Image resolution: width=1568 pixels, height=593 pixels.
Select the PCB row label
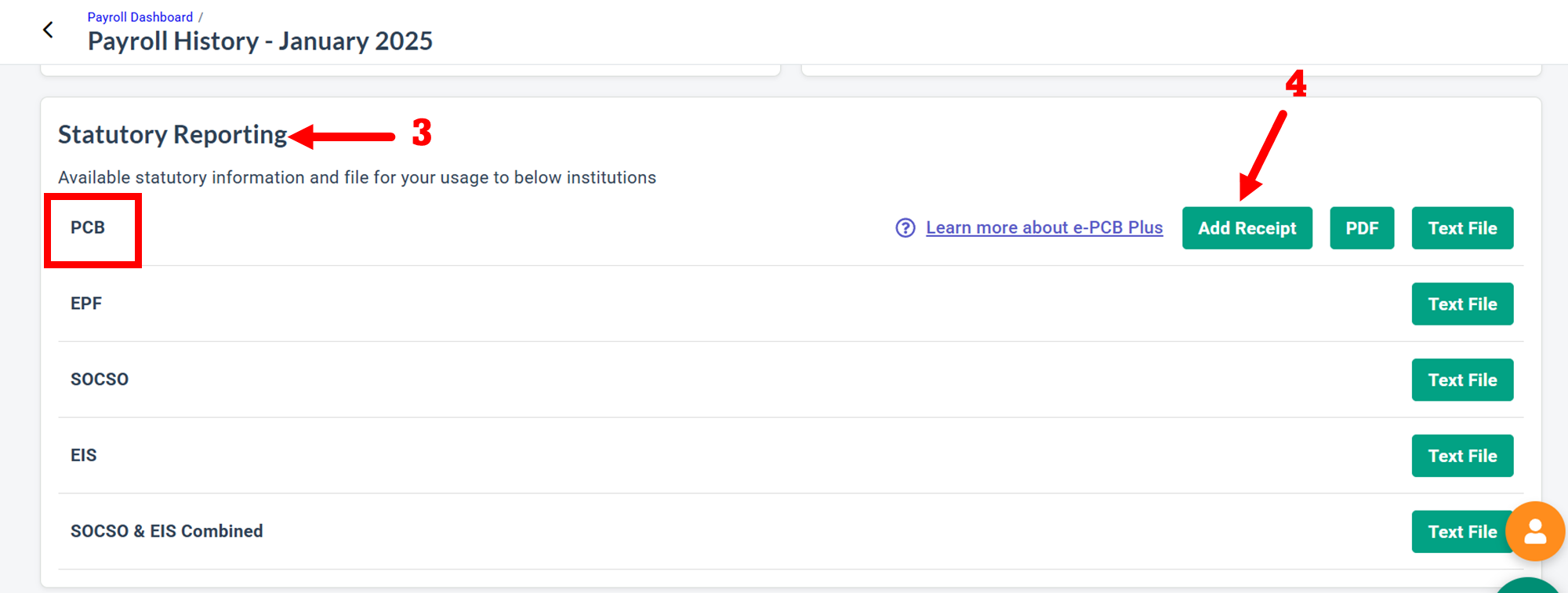[88, 227]
